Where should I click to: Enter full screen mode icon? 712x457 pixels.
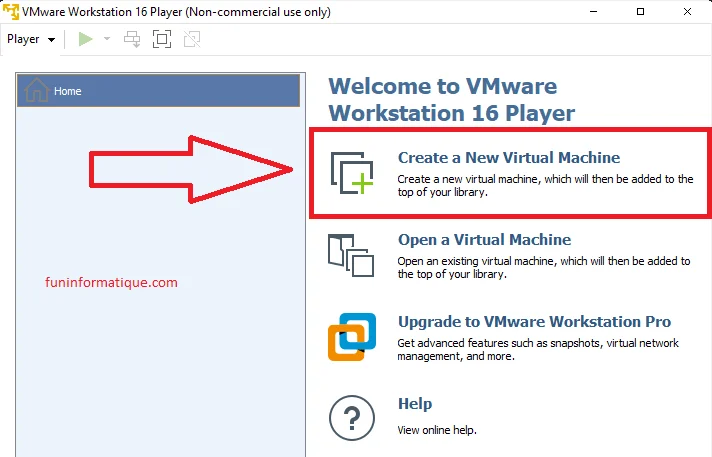(162, 39)
